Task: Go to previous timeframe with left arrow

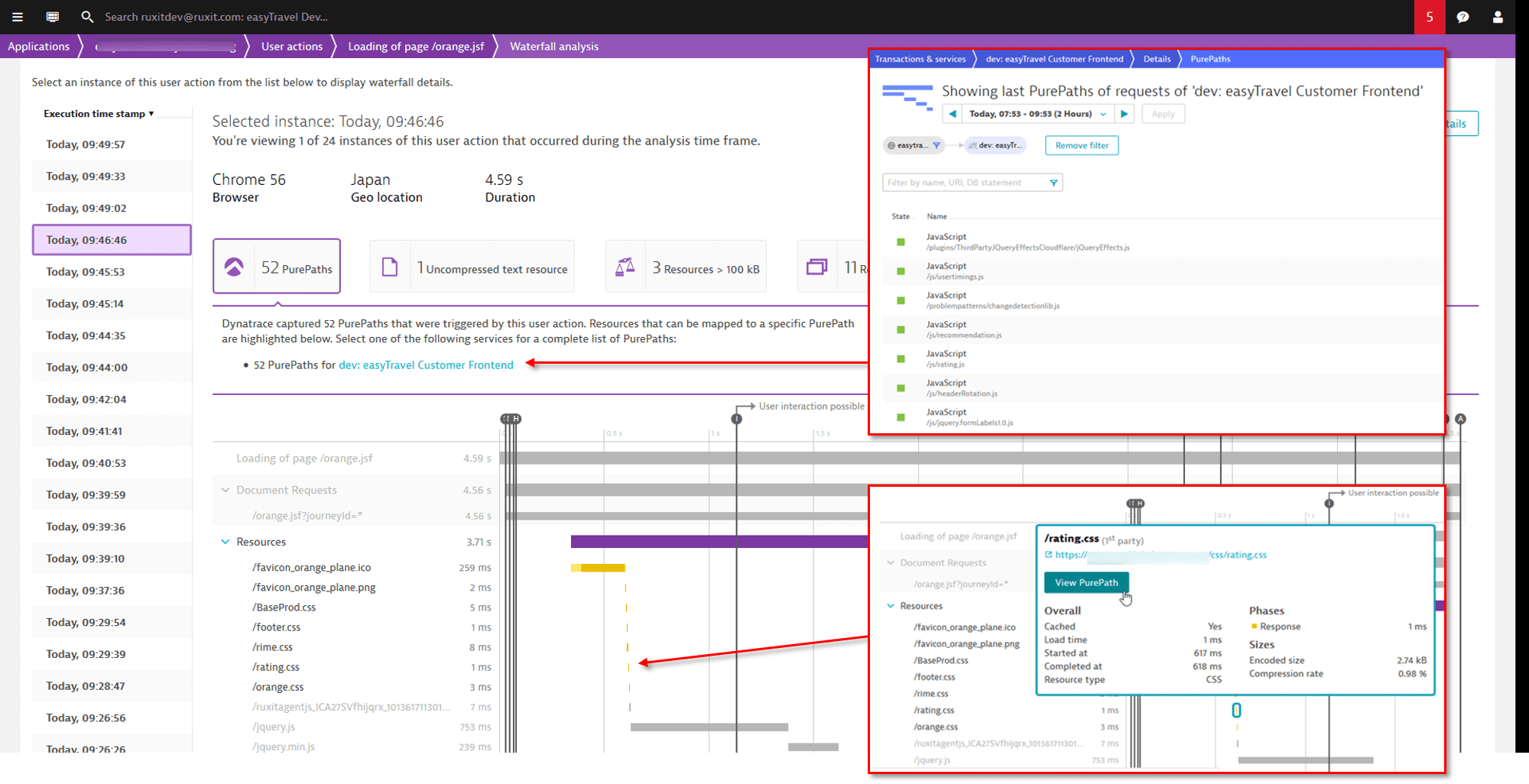Action: tap(953, 114)
